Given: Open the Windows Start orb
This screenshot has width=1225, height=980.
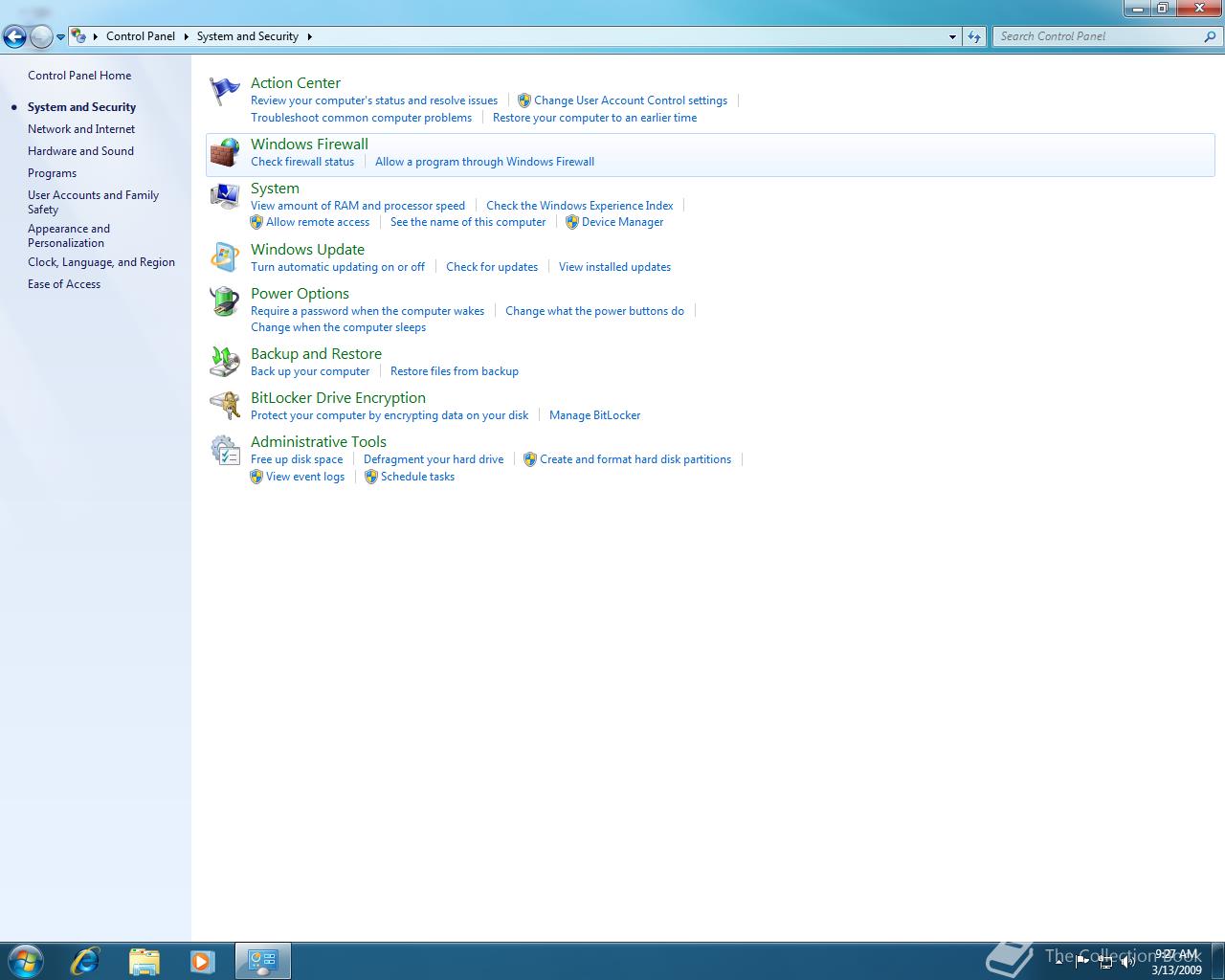Looking at the screenshot, I should click(26, 961).
